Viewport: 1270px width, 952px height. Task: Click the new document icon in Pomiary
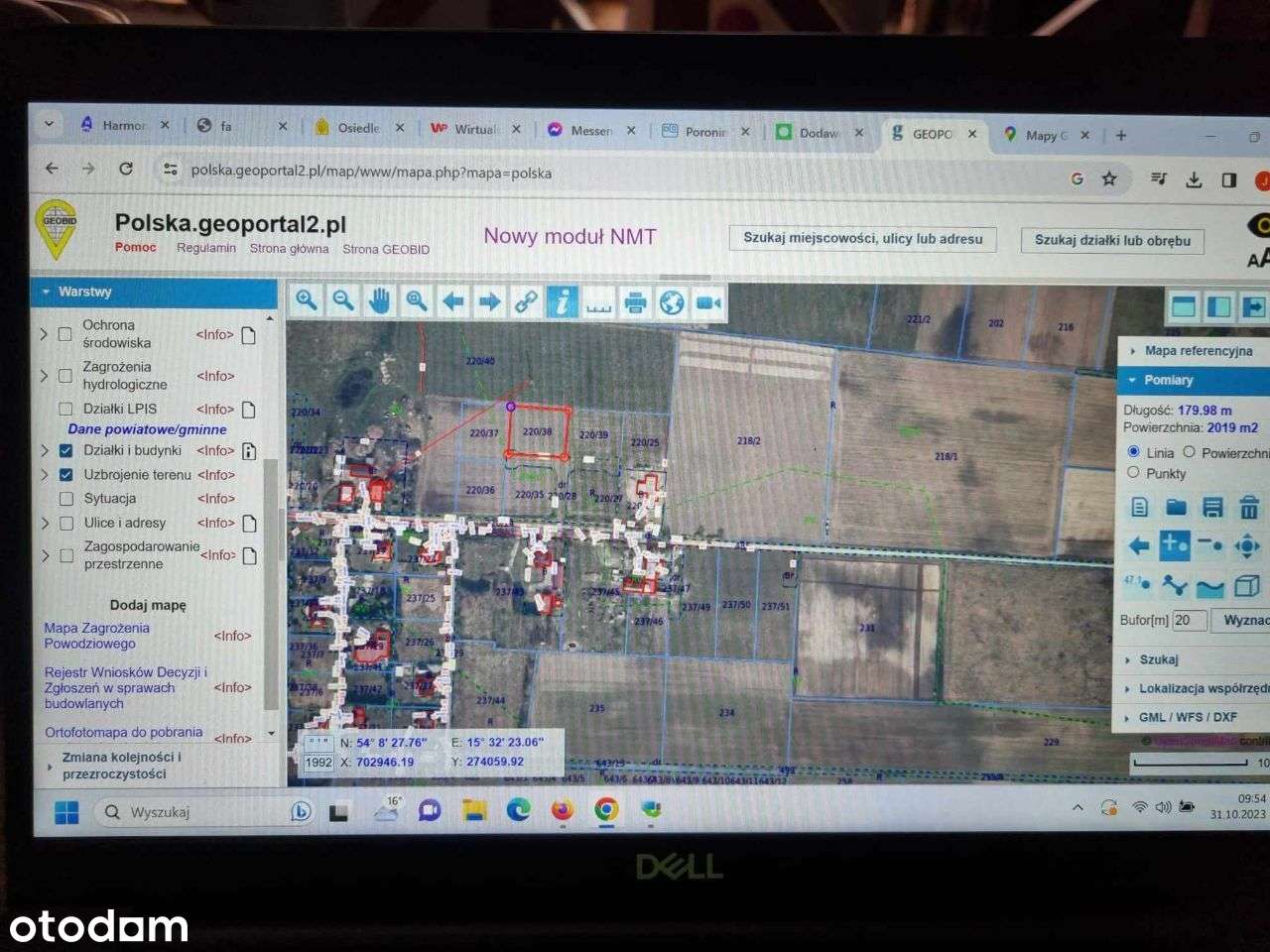tap(1139, 508)
